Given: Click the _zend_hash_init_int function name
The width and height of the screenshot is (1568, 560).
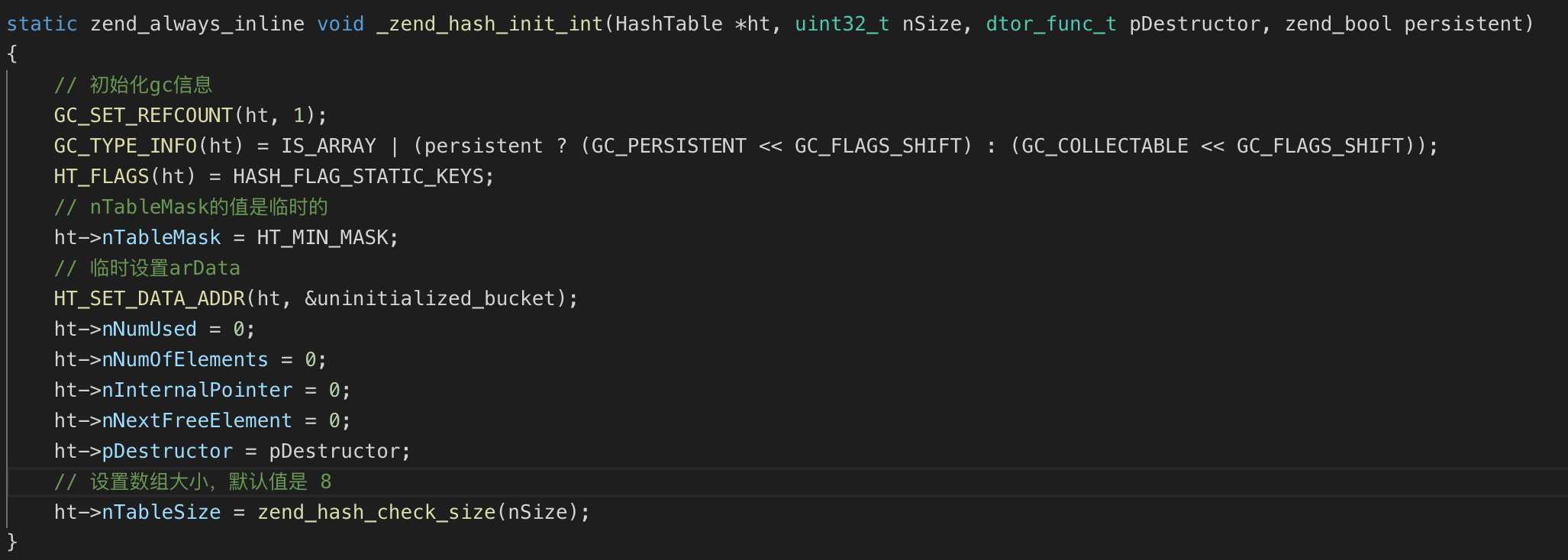Looking at the screenshot, I should click(x=489, y=24).
